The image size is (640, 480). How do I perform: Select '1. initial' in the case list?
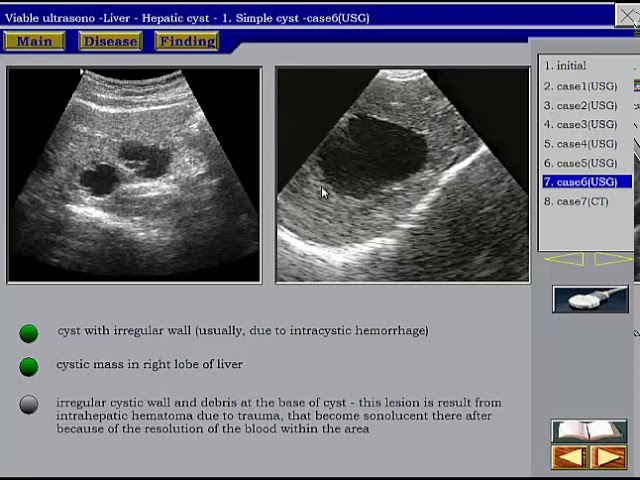click(565, 66)
